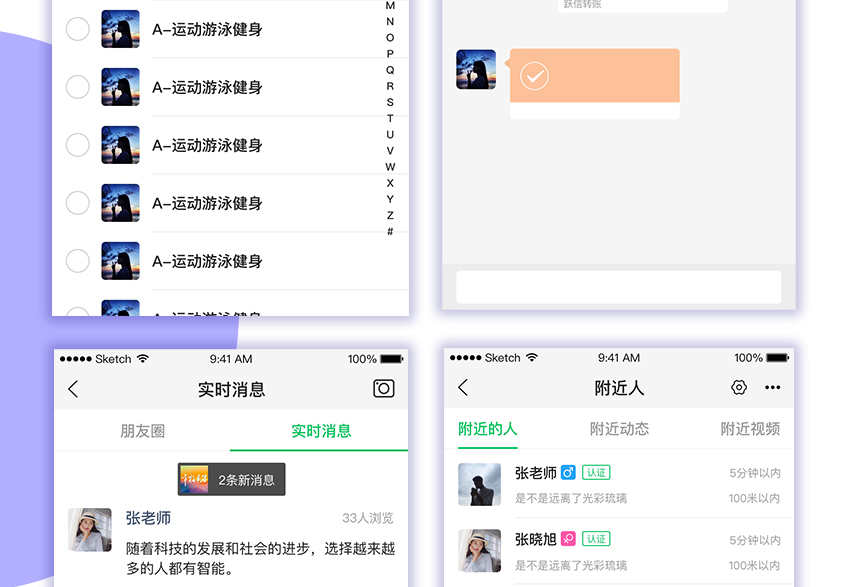848x587 pixels.
Task: Jump to # in alphabet index
Action: [x=390, y=232]
